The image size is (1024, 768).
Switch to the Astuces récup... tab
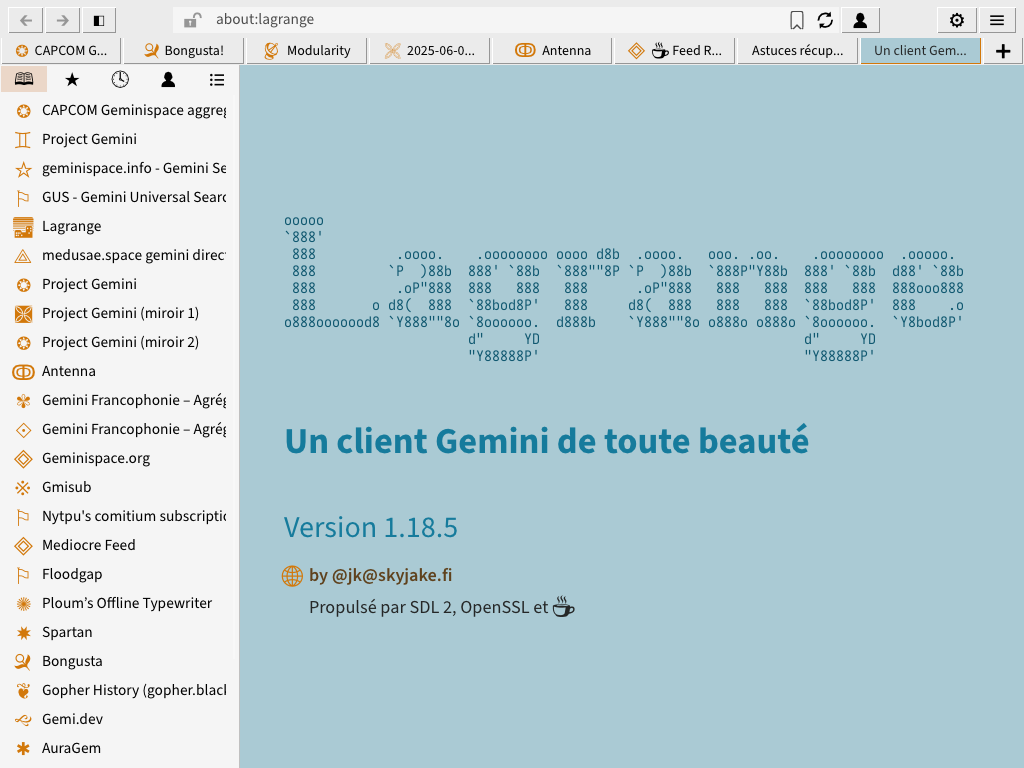click(797, 50)
